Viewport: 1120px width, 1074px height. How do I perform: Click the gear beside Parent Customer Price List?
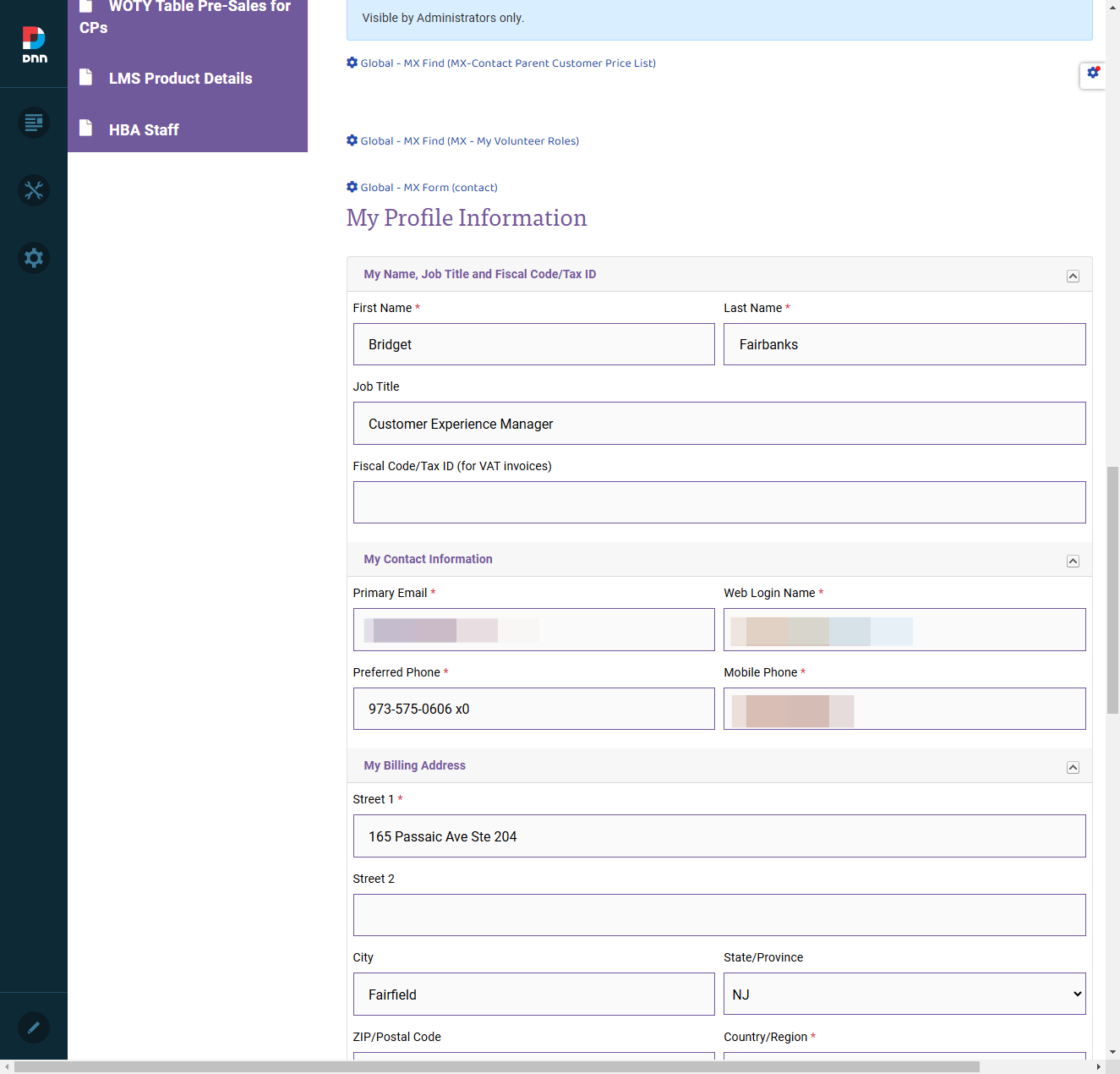352,63
